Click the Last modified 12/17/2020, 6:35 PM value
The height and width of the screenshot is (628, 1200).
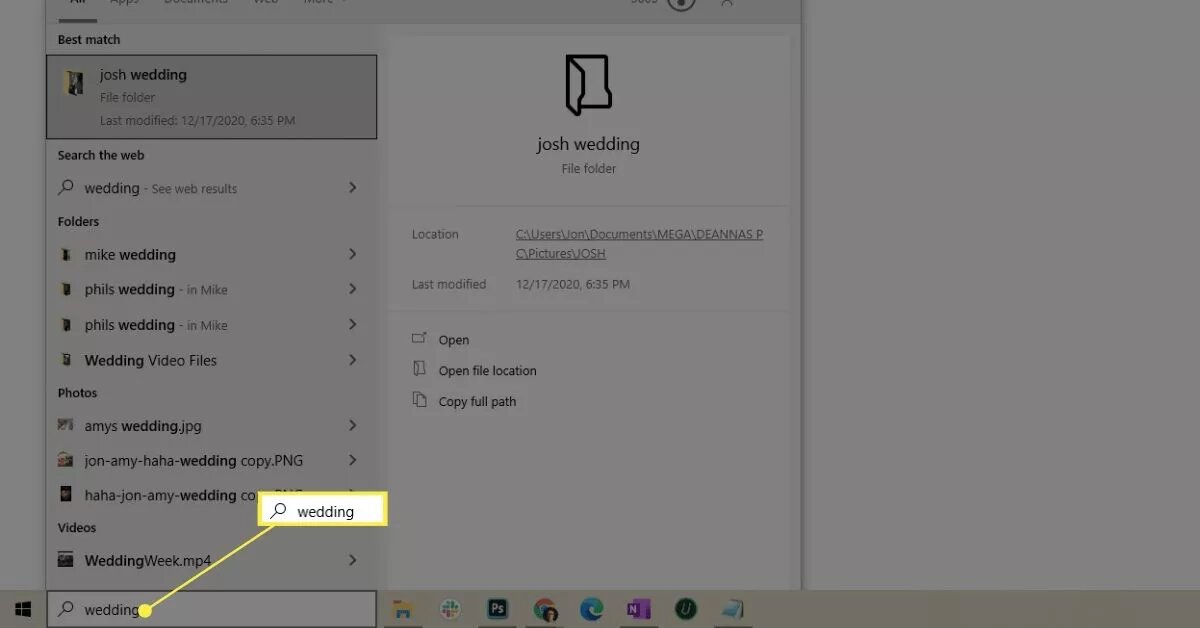tap(573, 285)
